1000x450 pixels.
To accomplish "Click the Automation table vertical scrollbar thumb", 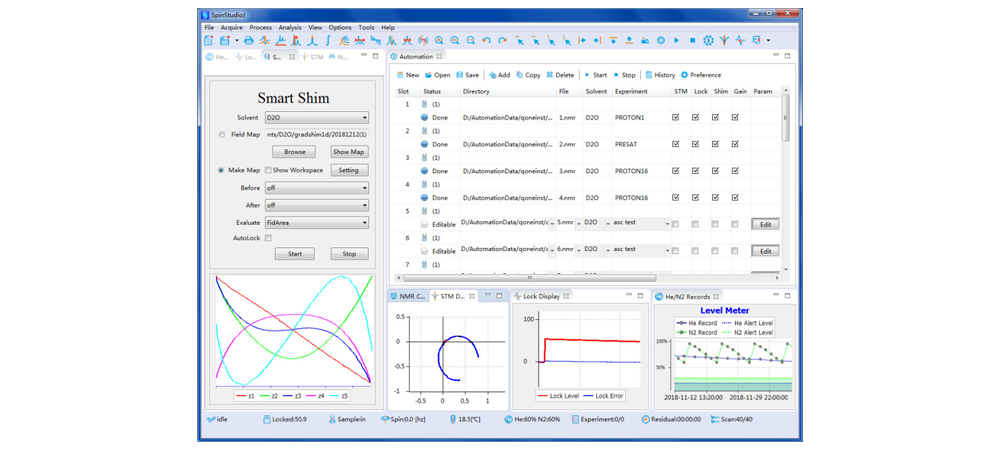I will coord(786,119).
